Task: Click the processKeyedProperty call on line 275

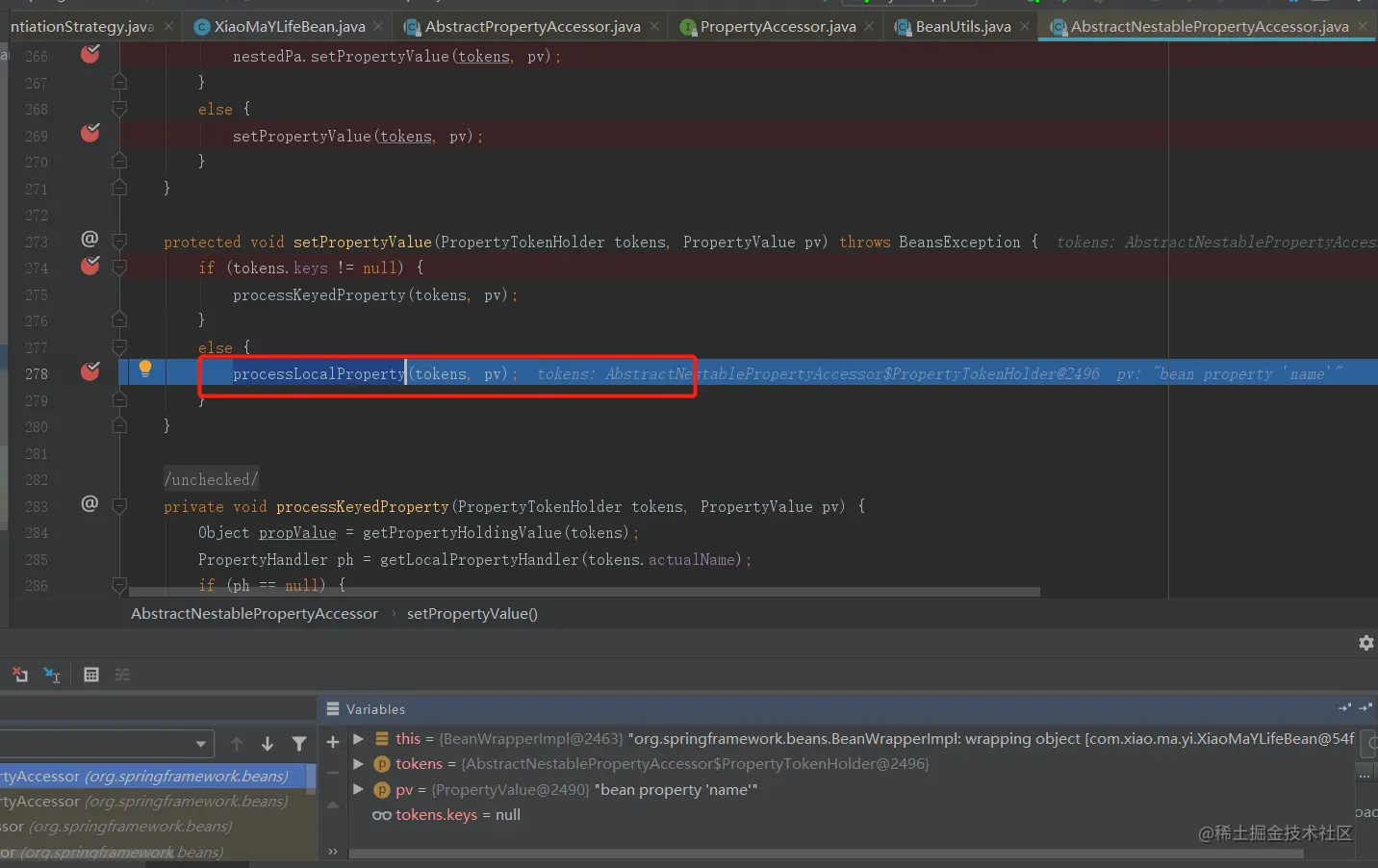Action: [x=319, y=295]
